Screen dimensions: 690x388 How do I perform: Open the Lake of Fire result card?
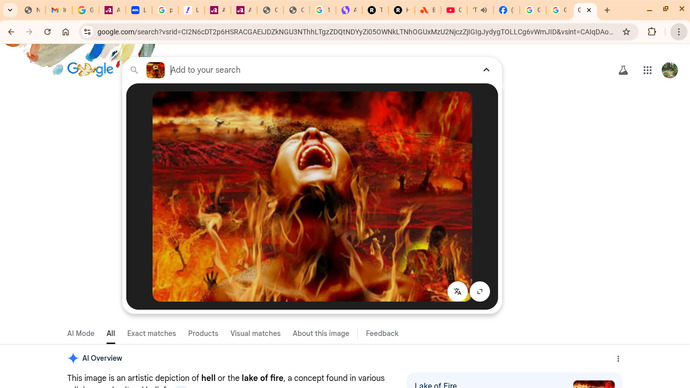pos(514,381)
